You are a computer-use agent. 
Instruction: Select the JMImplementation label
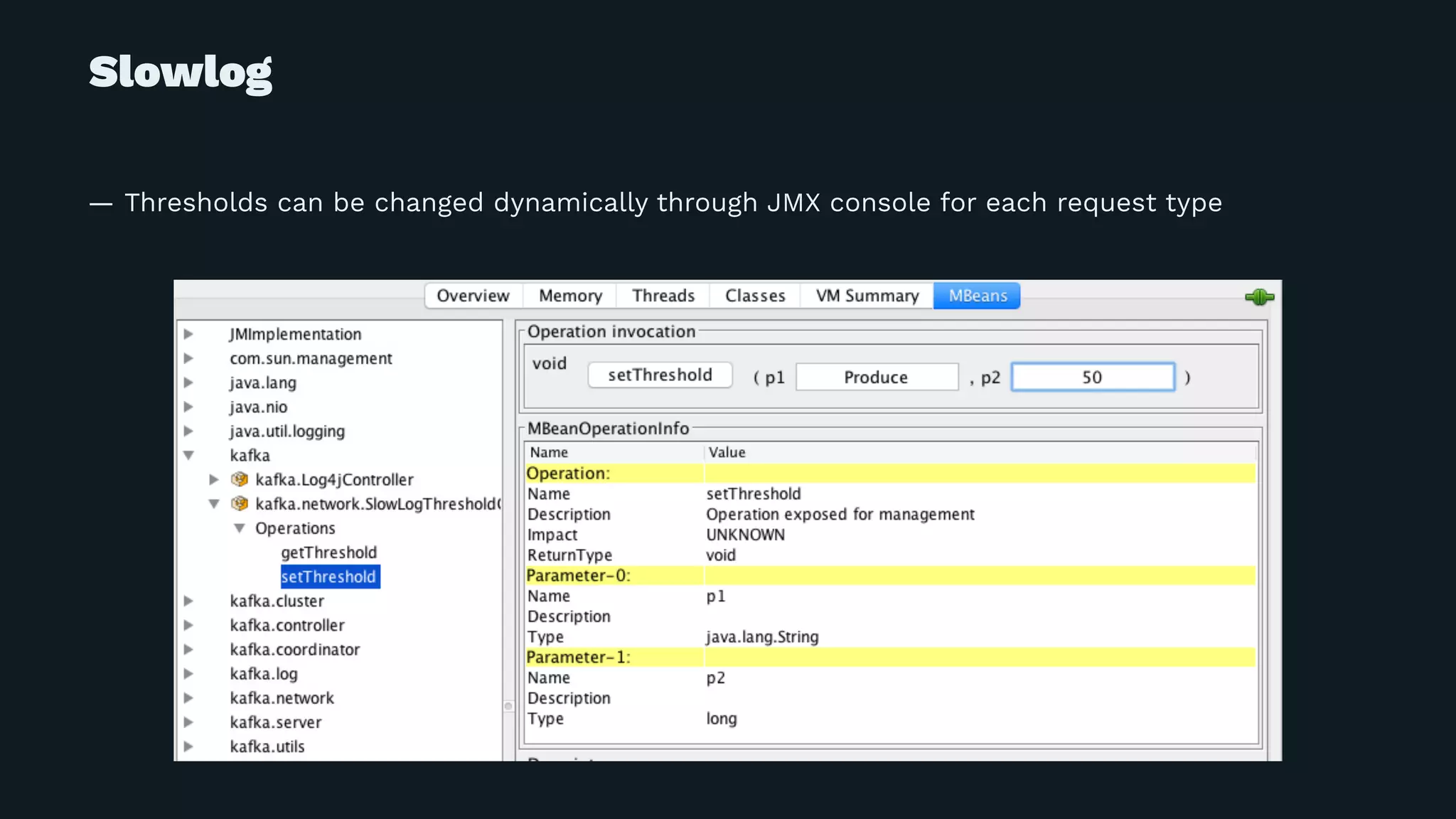tap(295, 334)
